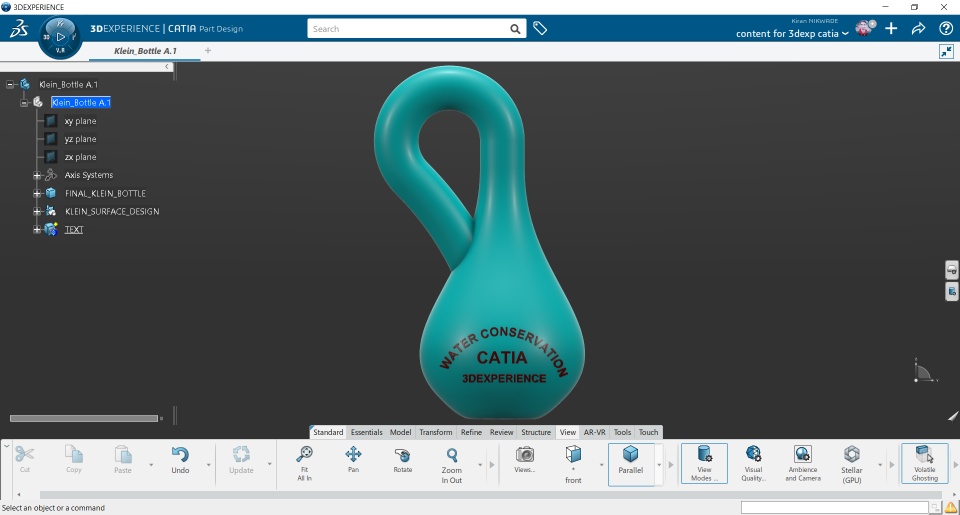Collapse the highlighted Klein_Bottle A.1 child node
This screenshot has height=515, width=960.
click(x=24, y=103)
